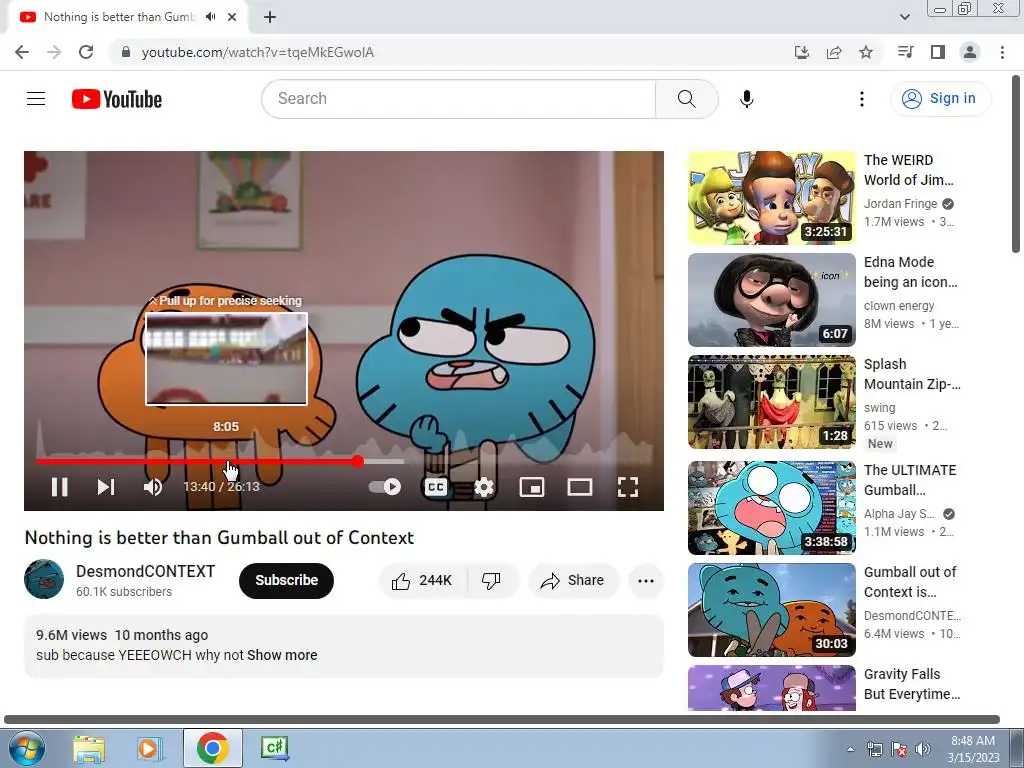The height and width of the screenshot is (768, 1024).
Task: Go to the YouTube home logo
Action: [117, 99]
